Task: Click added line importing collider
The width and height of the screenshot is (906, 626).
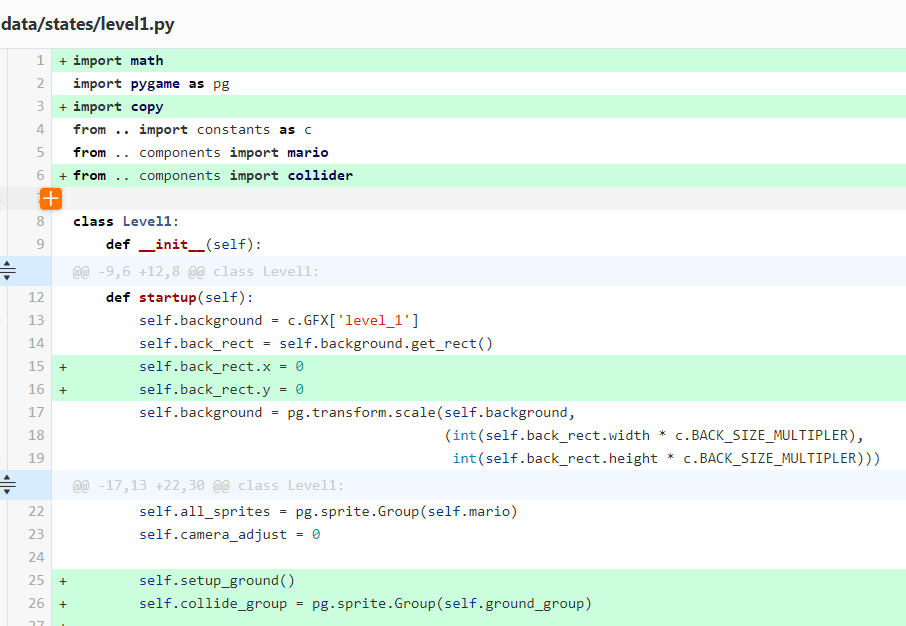Action: 479,175
